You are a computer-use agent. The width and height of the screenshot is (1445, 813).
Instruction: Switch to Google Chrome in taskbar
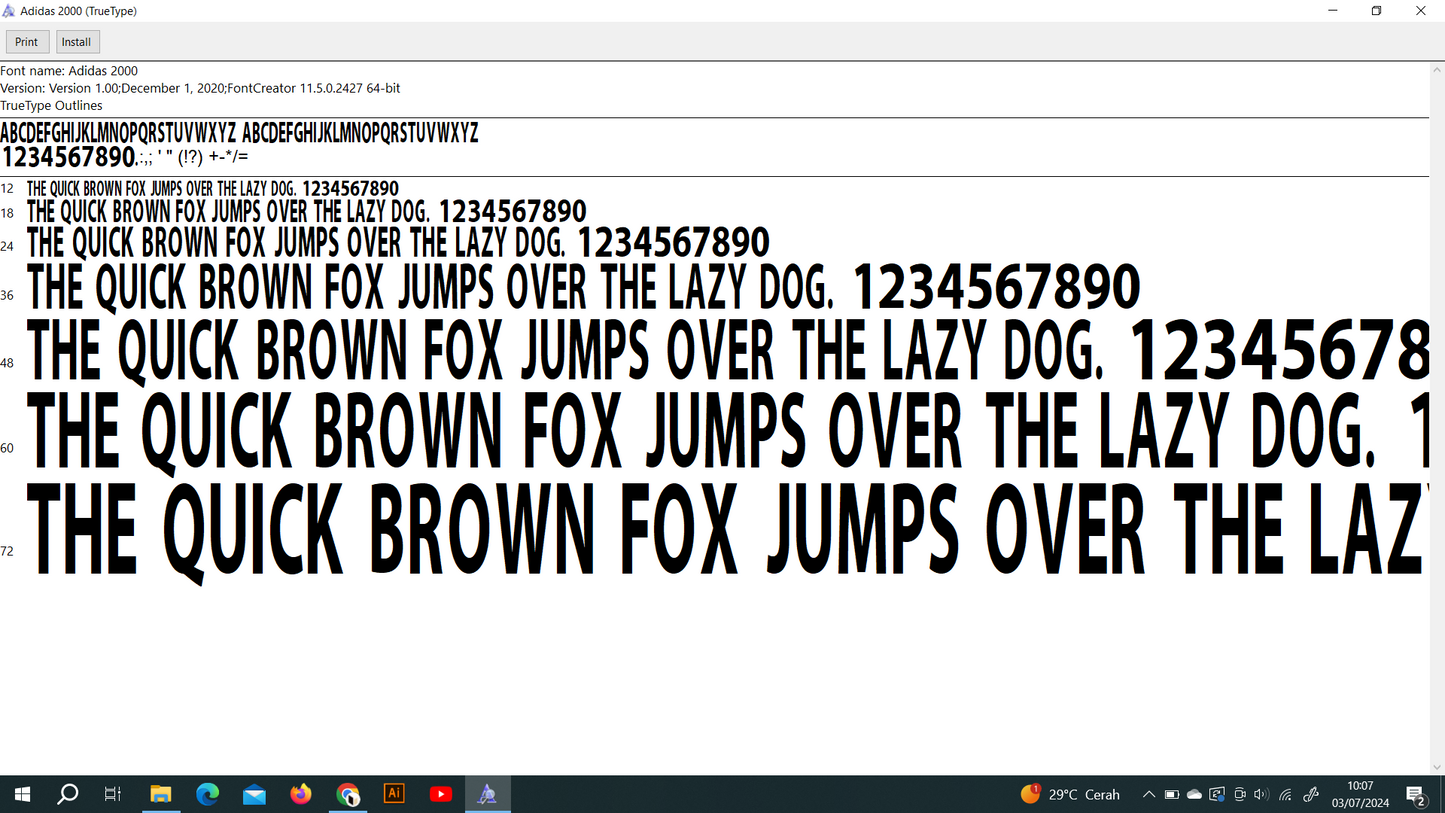[348, 795]
